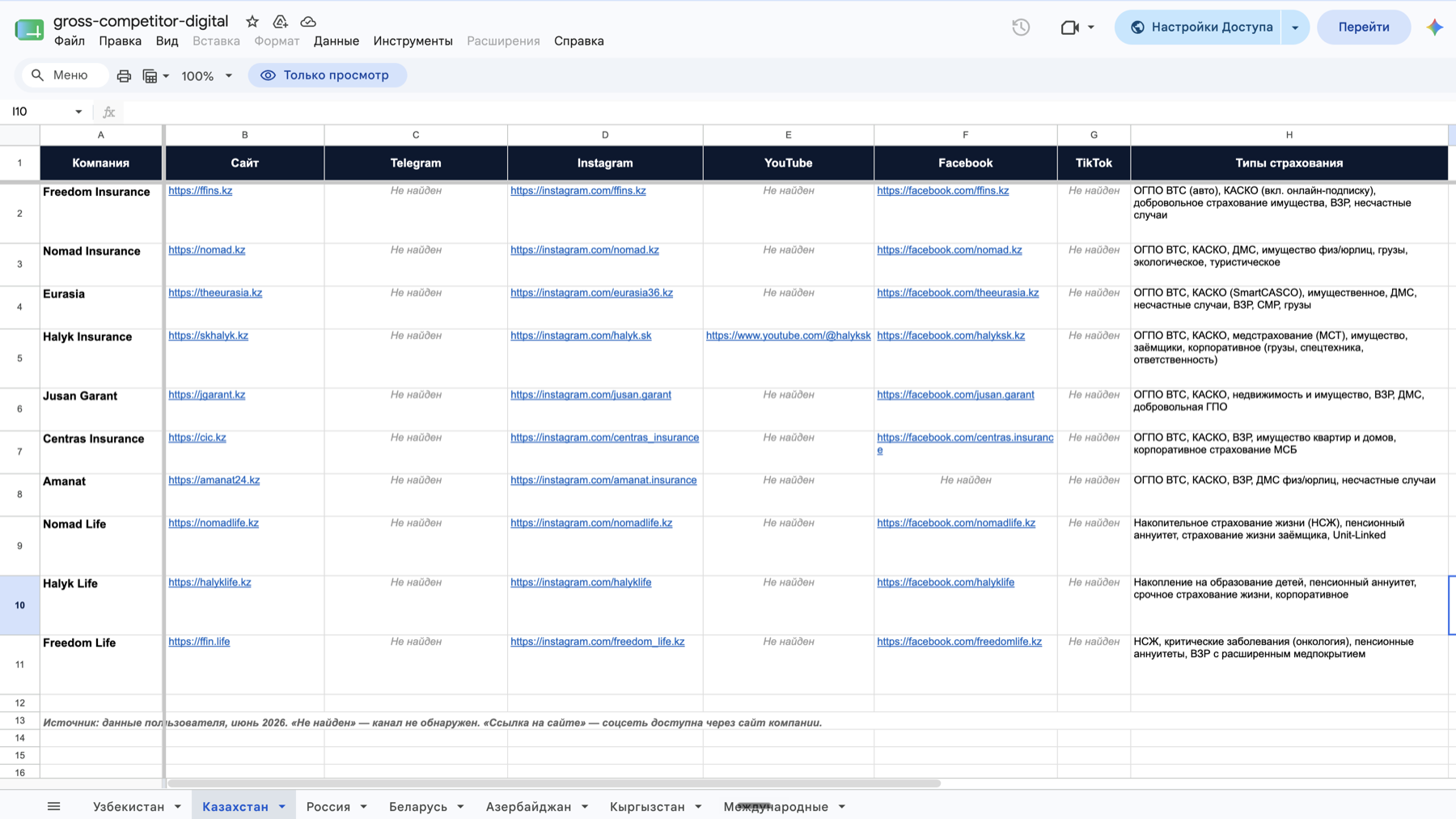Click the move to Drive folder icon
This screenshot has width=1456, height=819.
click(280, 22)
